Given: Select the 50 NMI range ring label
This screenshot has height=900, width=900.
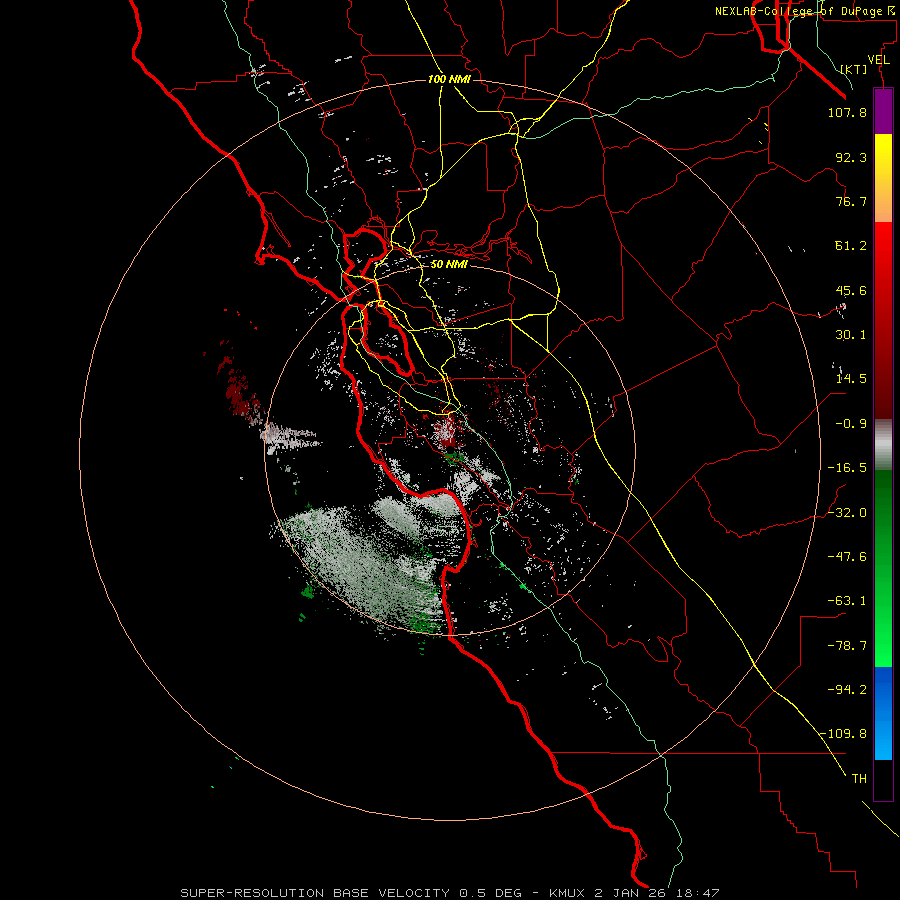Looking at the screenshot, I should (x=449, y=264).
